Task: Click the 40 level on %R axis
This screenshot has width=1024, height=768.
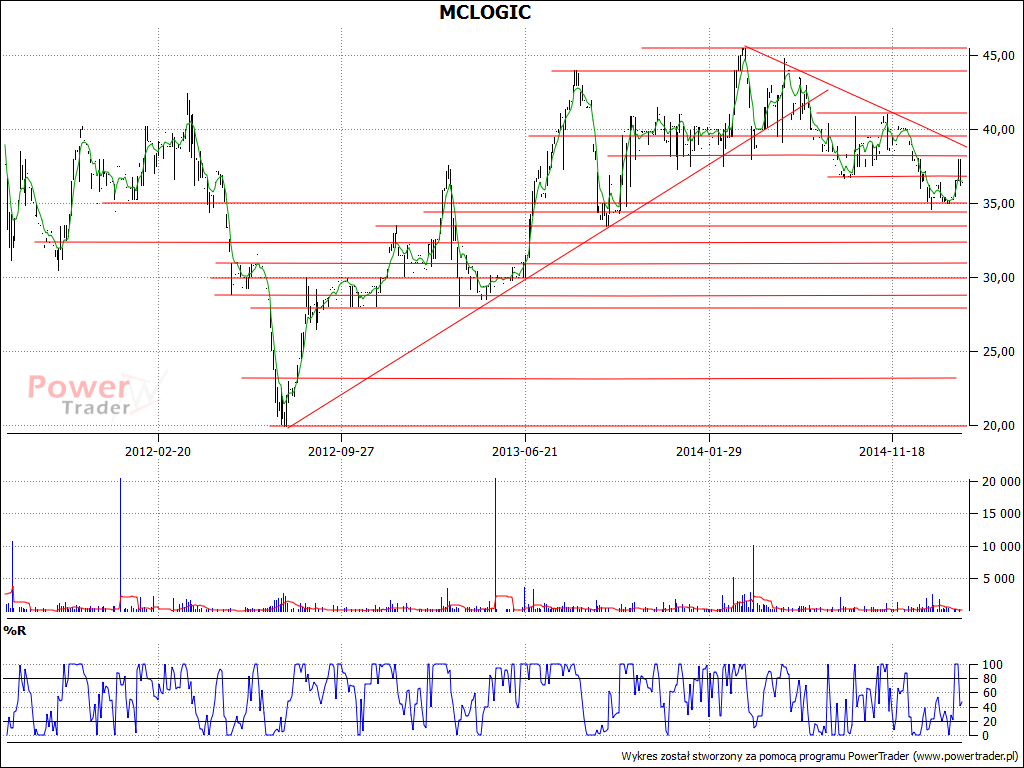Action: [x=989, y=707]
